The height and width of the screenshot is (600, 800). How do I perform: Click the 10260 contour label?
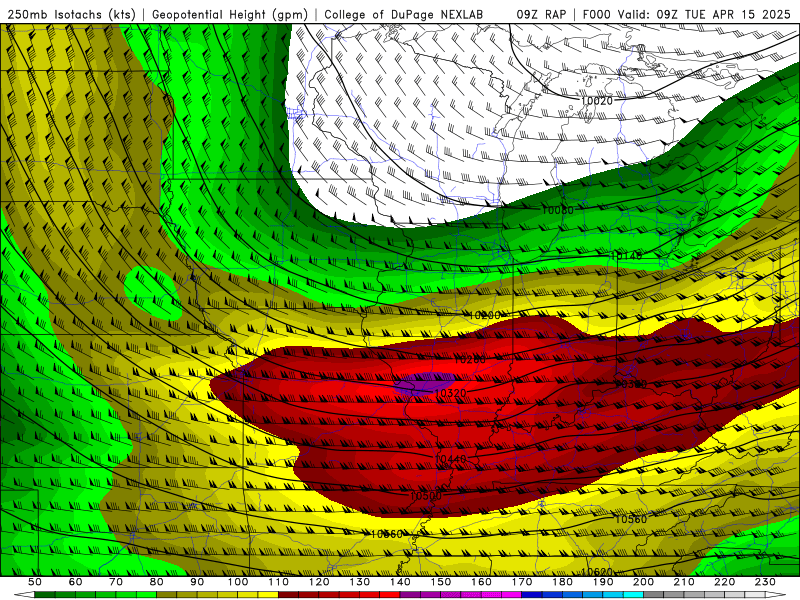tap(470, 360)
